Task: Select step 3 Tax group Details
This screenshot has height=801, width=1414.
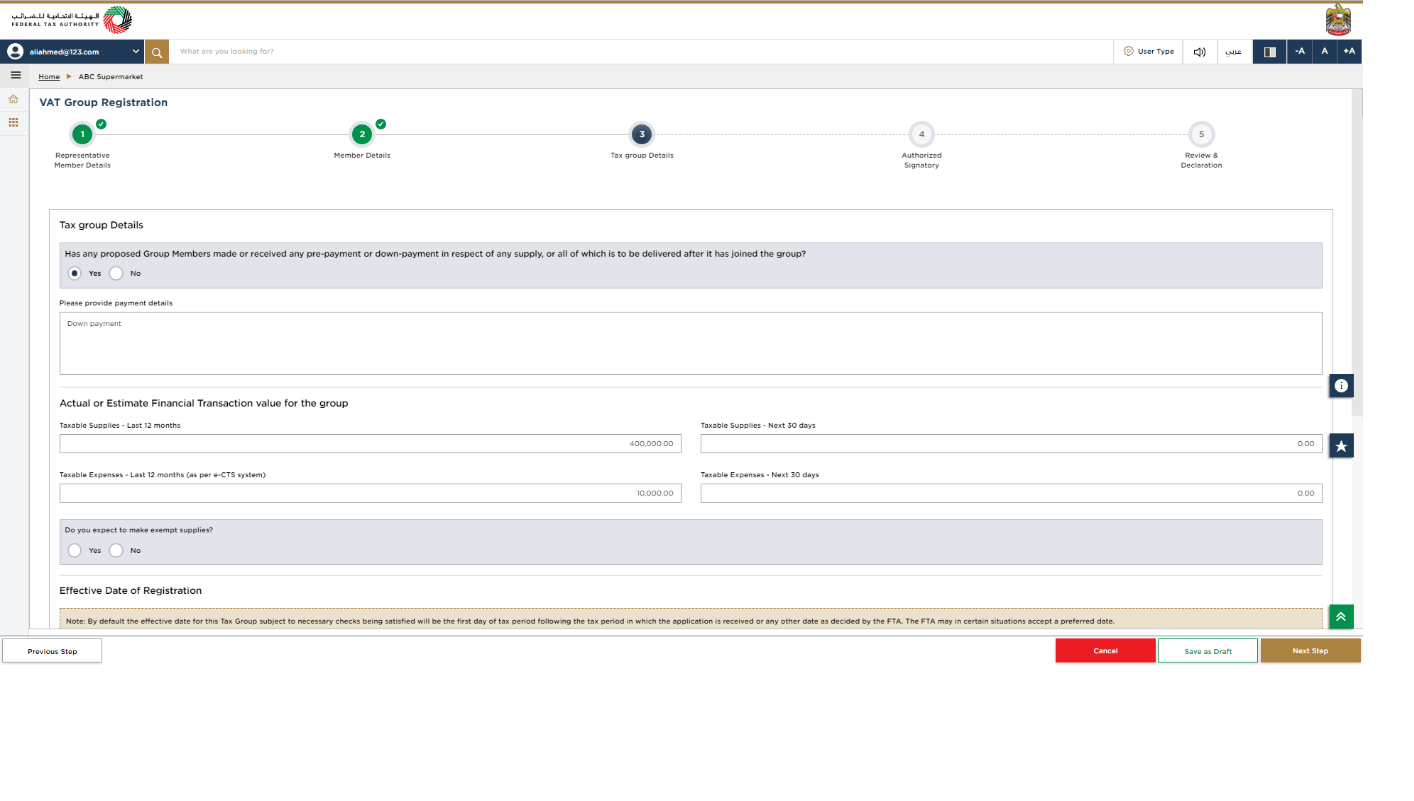Action: [x=642, y=134]
